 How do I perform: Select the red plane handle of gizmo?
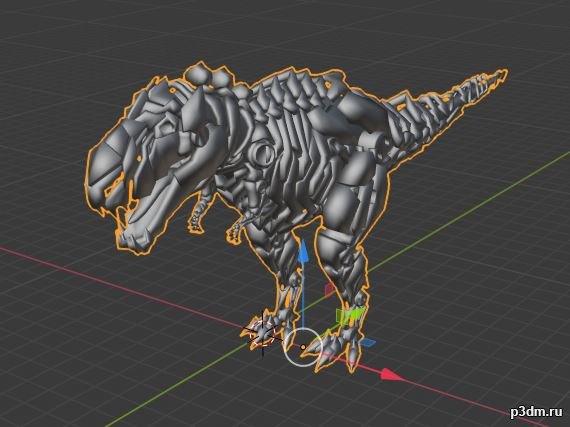(x=329, y=289)
